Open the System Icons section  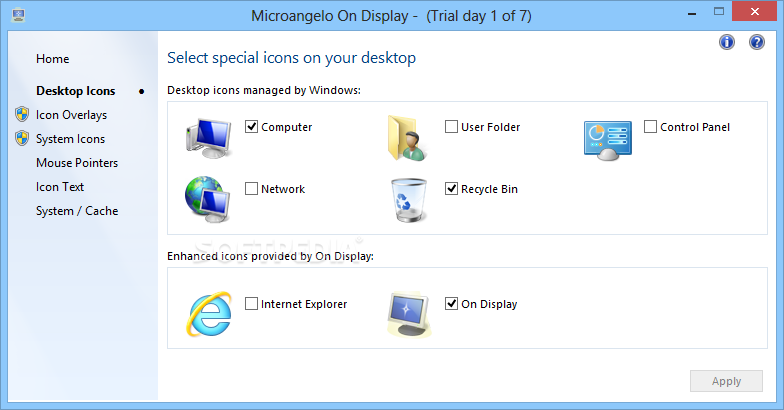pos(70,139)
